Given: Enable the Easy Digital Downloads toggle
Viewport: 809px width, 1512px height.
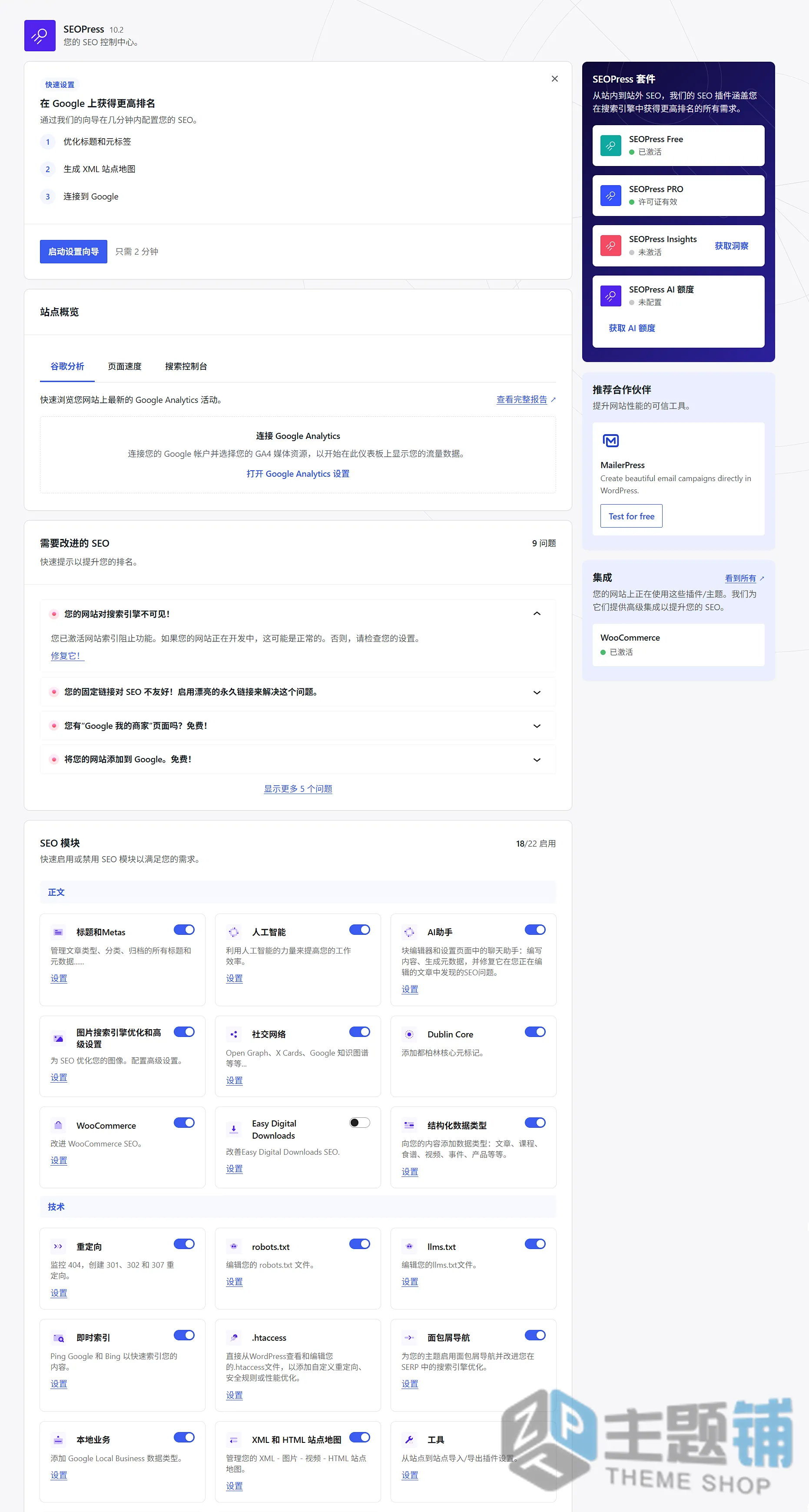Looking at the screenshot, I should pyautogui.click(x=360, y=1123).
